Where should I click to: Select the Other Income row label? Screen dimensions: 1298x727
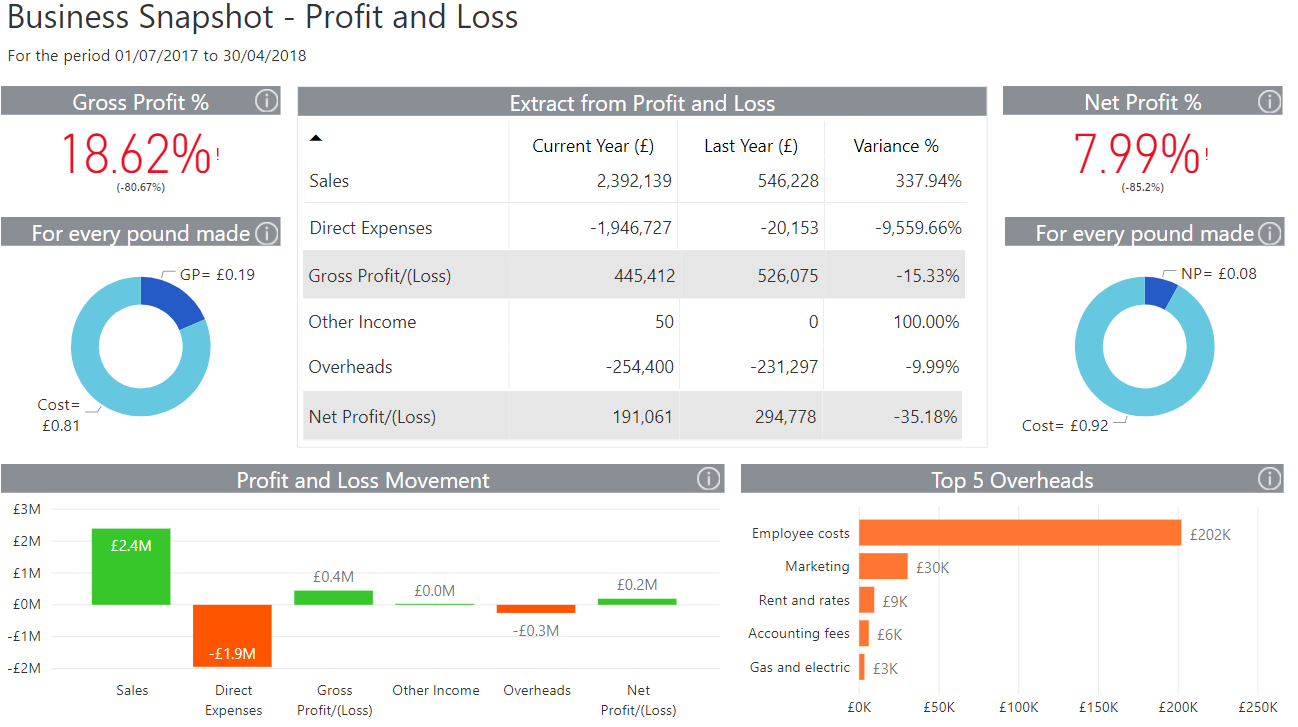pos(362,322)
